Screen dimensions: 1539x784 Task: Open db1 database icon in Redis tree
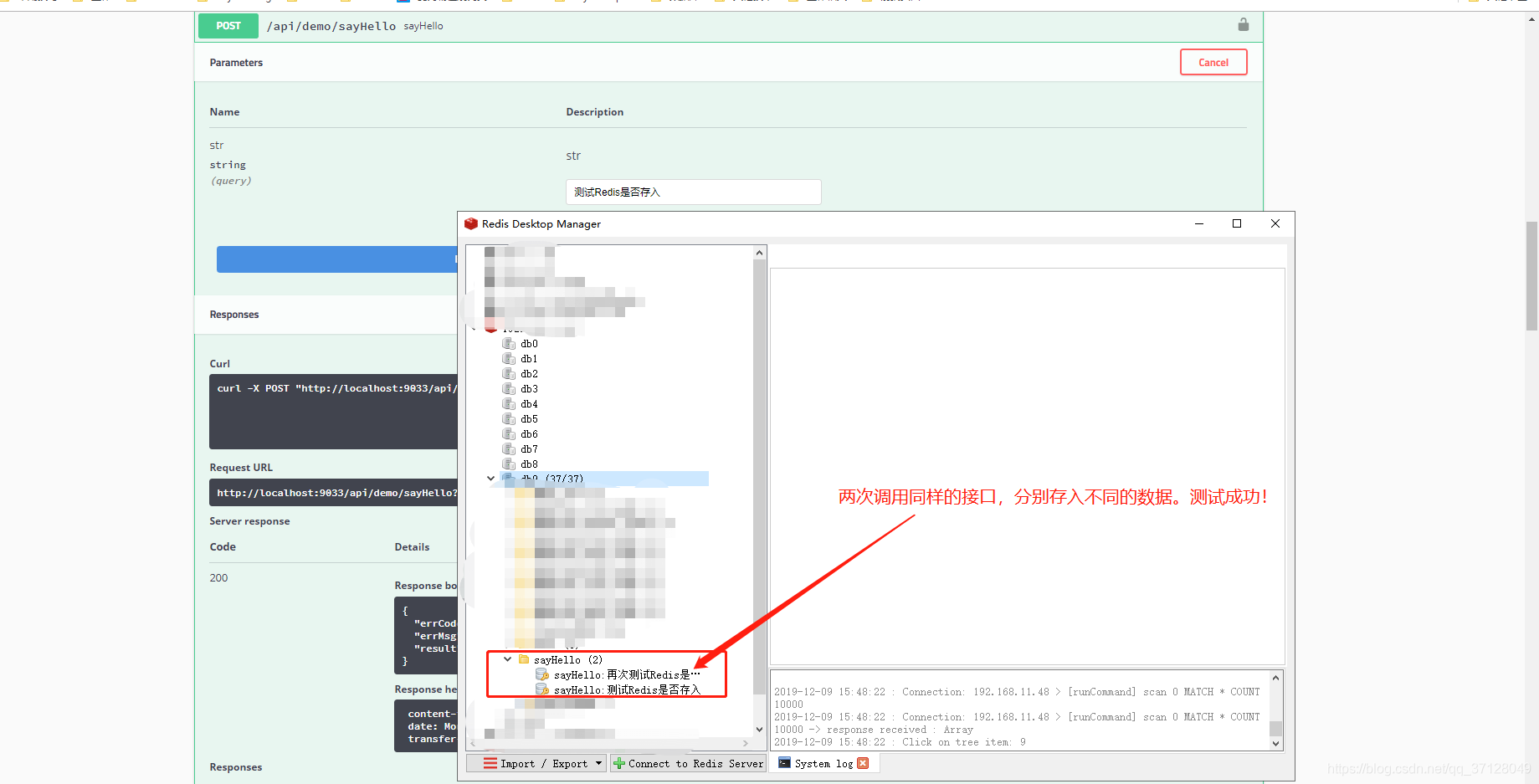pyautogui.click(x=508, y=359)
